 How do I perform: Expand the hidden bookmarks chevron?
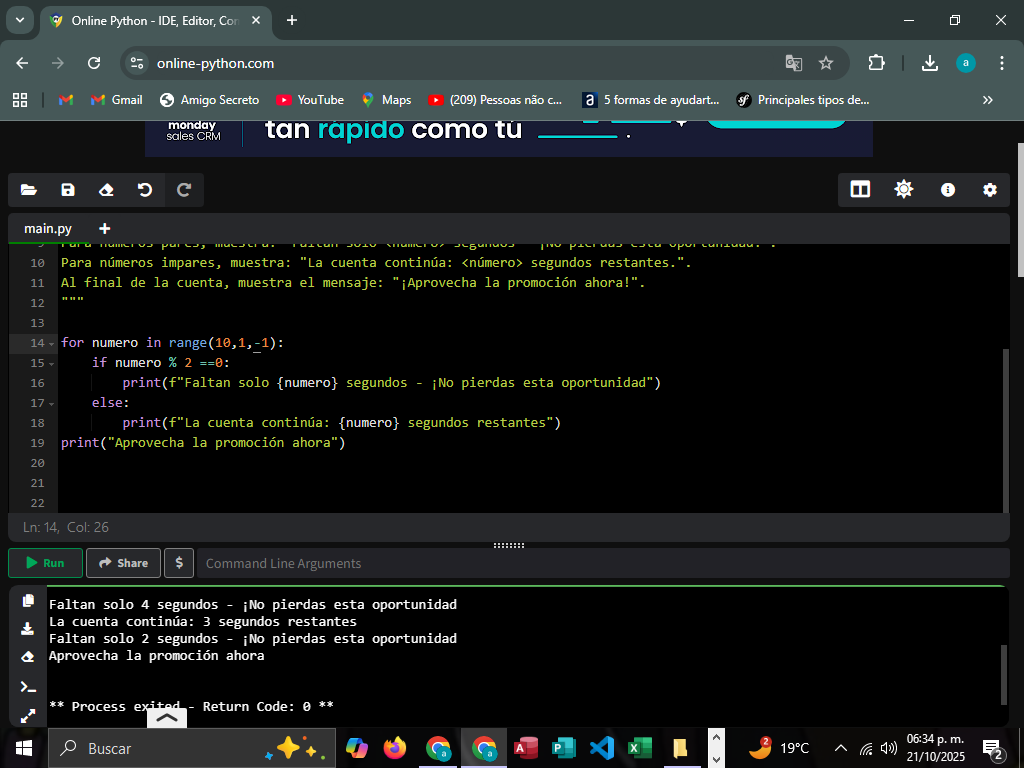point(988,100)
